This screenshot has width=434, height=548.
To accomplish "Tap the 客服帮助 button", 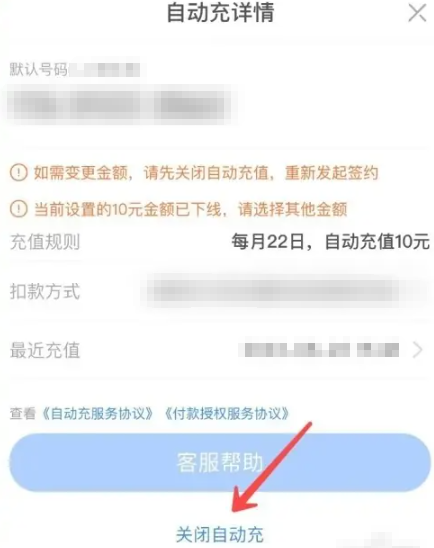I will [x=220, y=462].
